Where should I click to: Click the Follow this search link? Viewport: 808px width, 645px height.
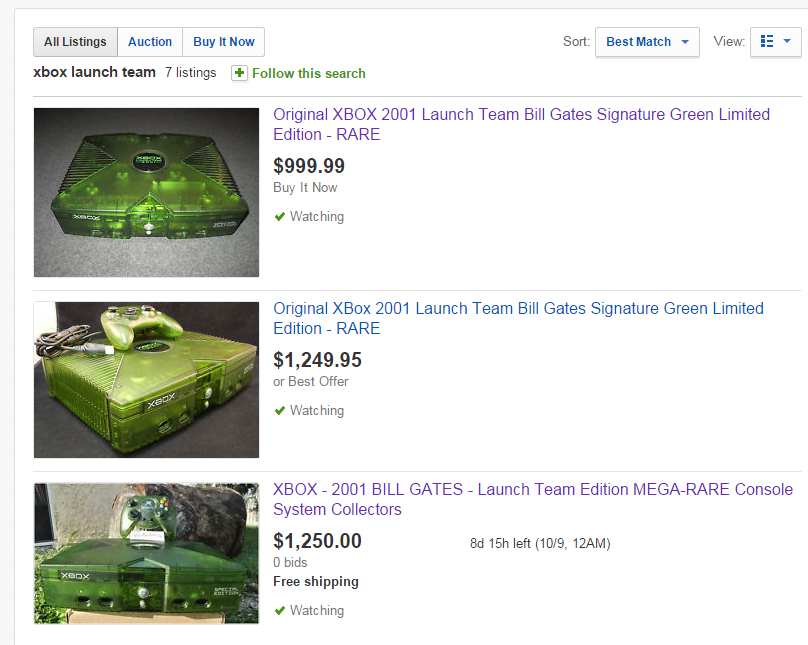pos(309,73)
